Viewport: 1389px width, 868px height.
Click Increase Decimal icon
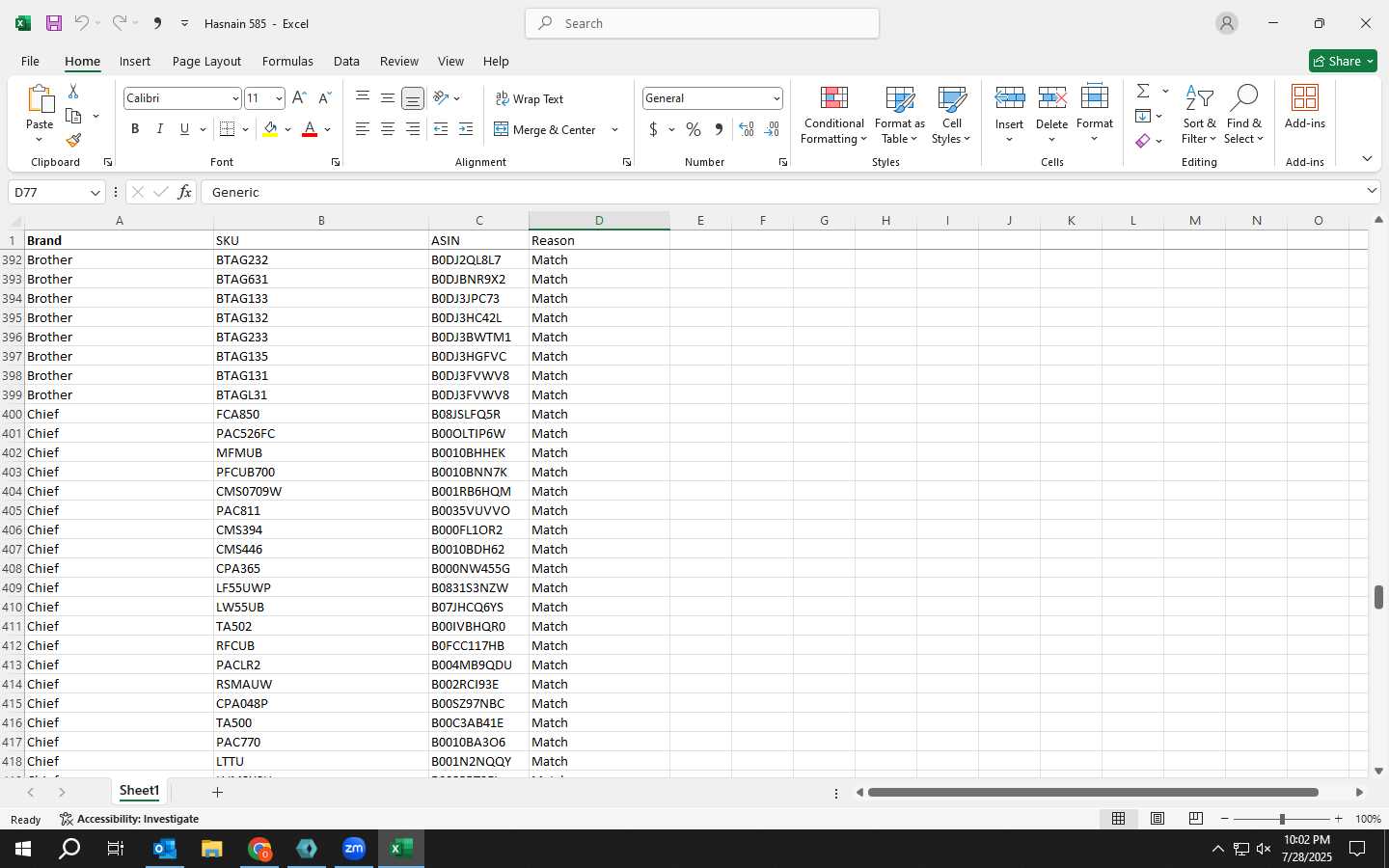click(x=747, y=129)
